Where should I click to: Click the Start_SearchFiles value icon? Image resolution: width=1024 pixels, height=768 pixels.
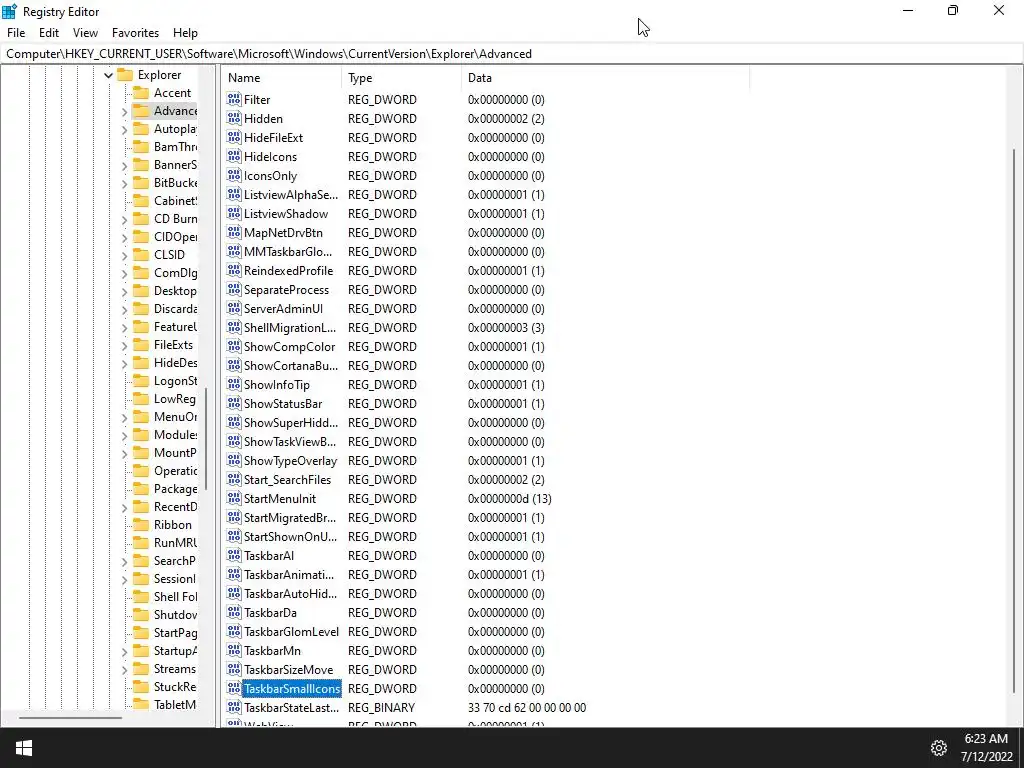tap(234, 479)
